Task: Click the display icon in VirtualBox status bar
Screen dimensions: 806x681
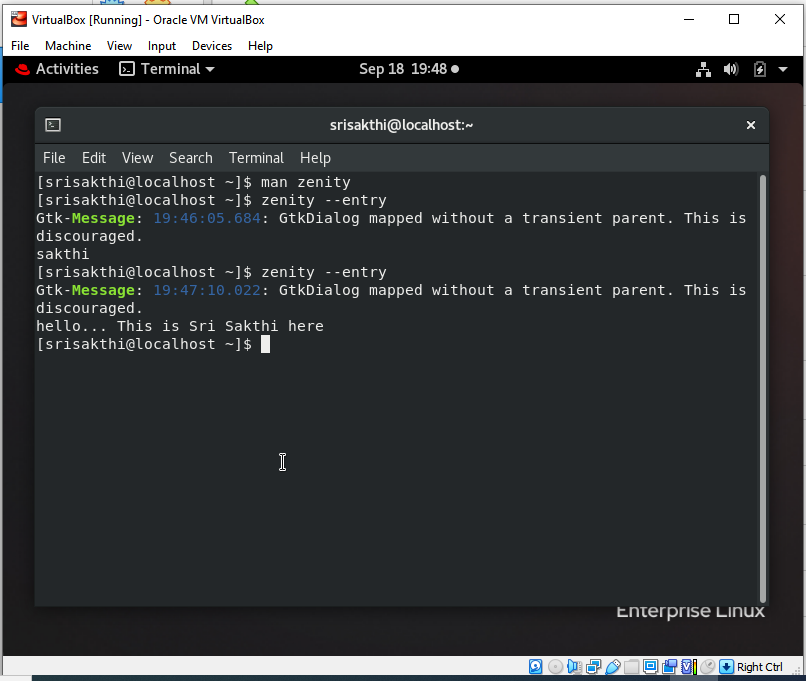Action: click(650, 666)
